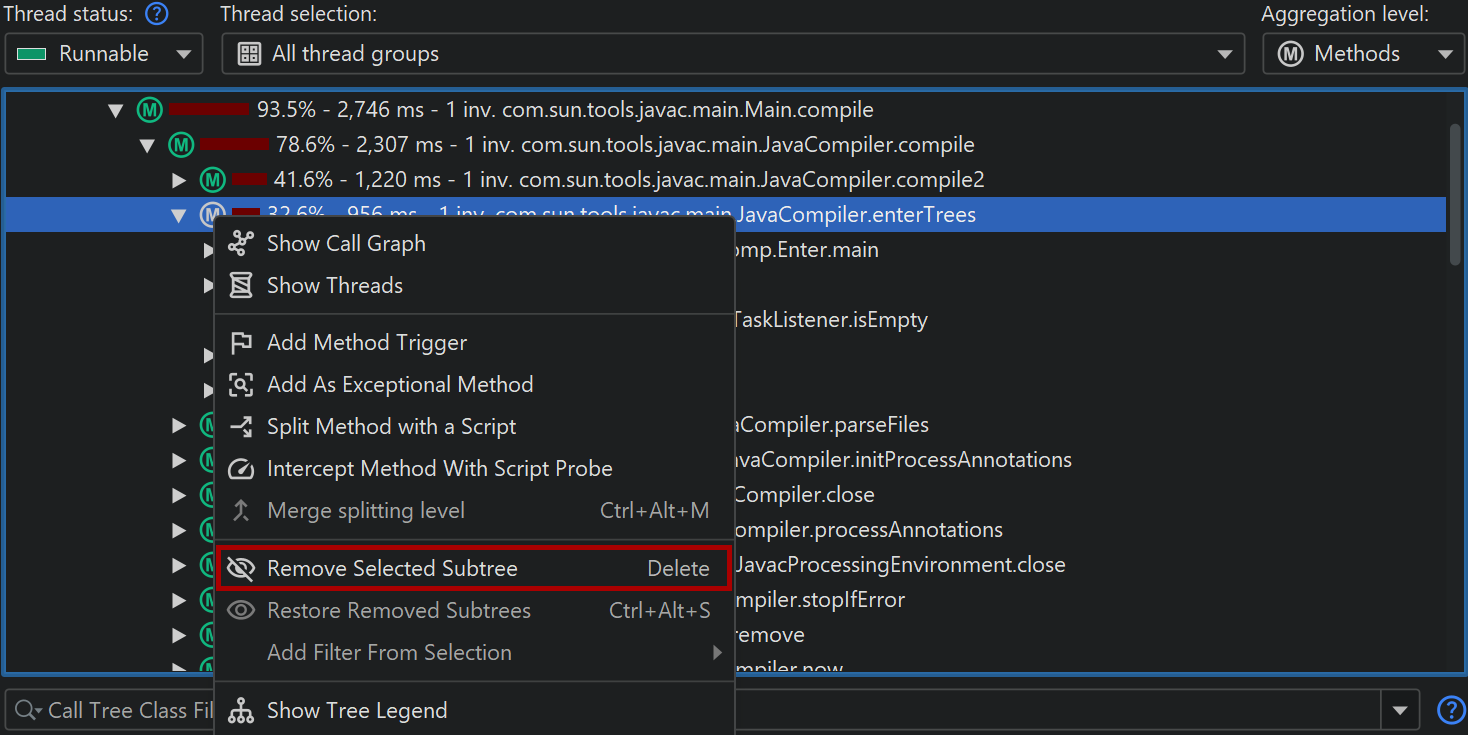Collapse the Main.compile tree node
This screenshot has width=1468, height=735.
(x=116, y=110)
